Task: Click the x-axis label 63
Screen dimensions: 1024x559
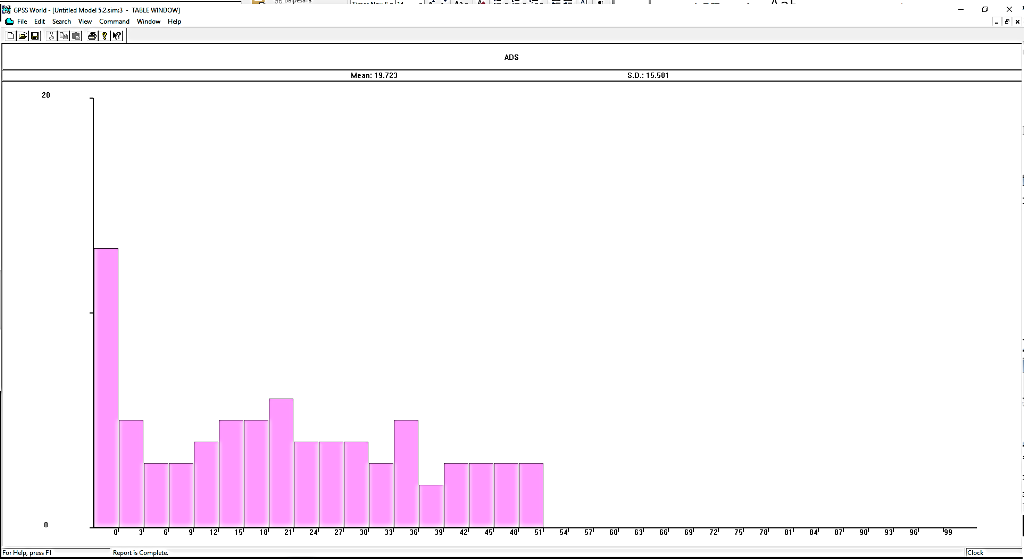Action: pos(639,532)
